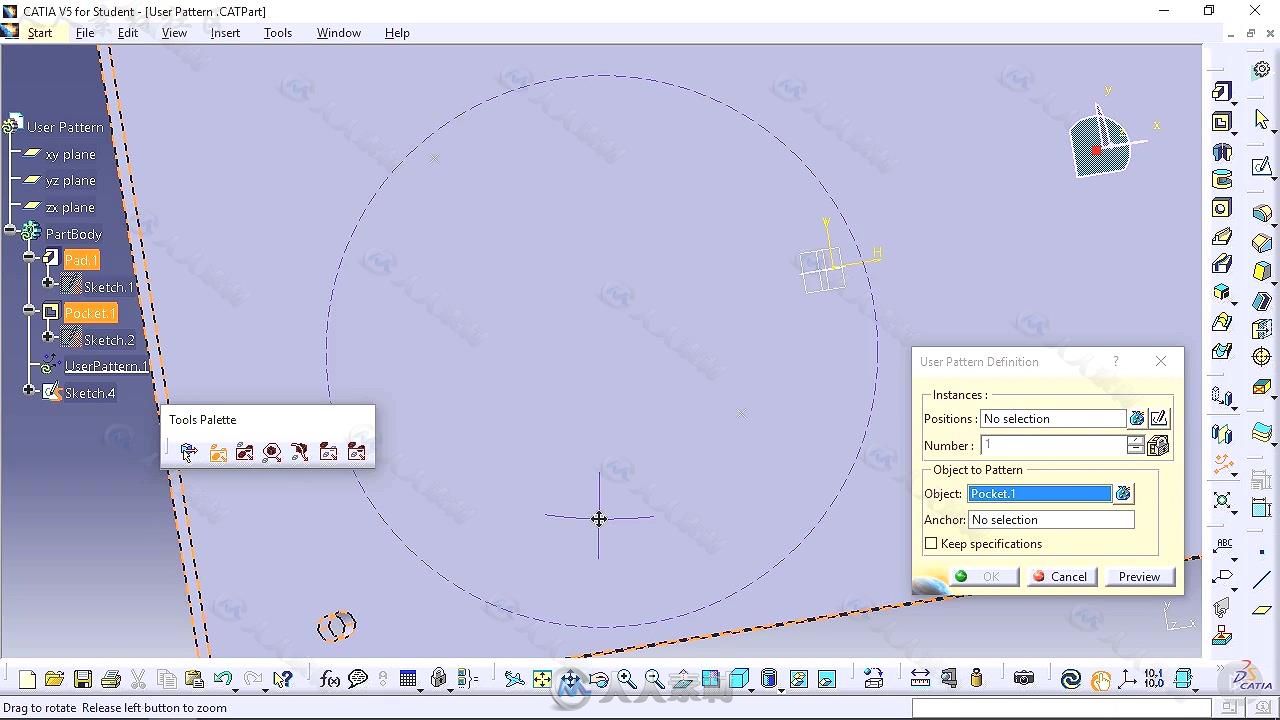Click the Zoom Out magnifier icon
The height and width of the screenshot is (720, 1280).
point(654,679)
